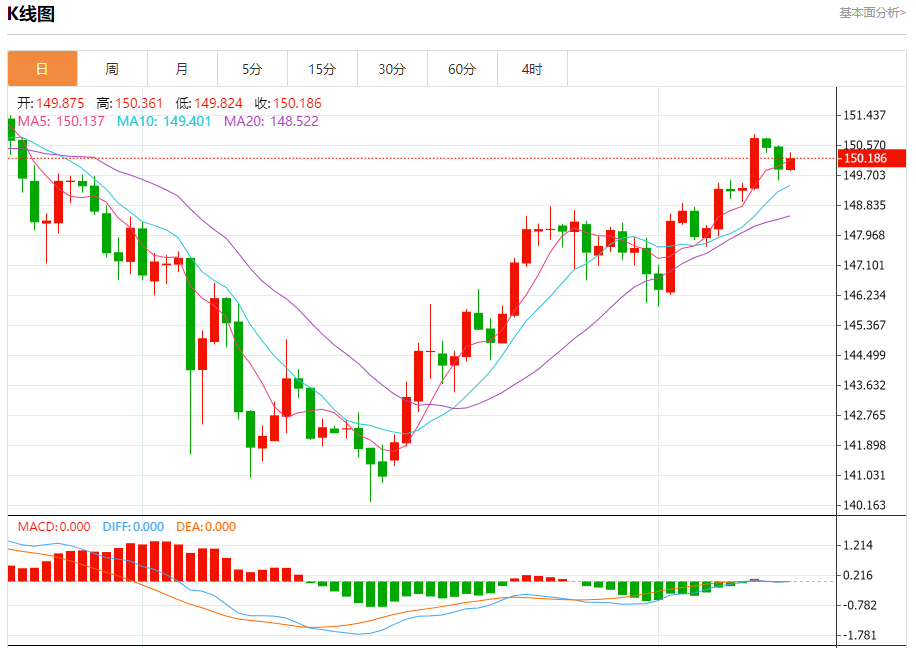Screen dimensions: 916x648
Task: Click the 141.898 price axis label
Action: coord(864,445)
